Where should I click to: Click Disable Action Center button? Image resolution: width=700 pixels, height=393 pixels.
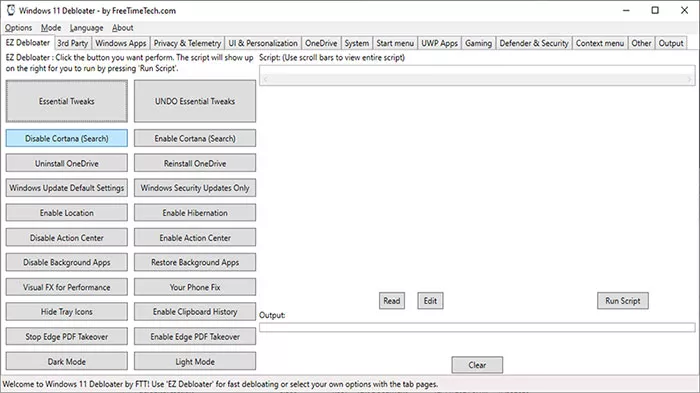pyautogui.click(x=67, y=238)
